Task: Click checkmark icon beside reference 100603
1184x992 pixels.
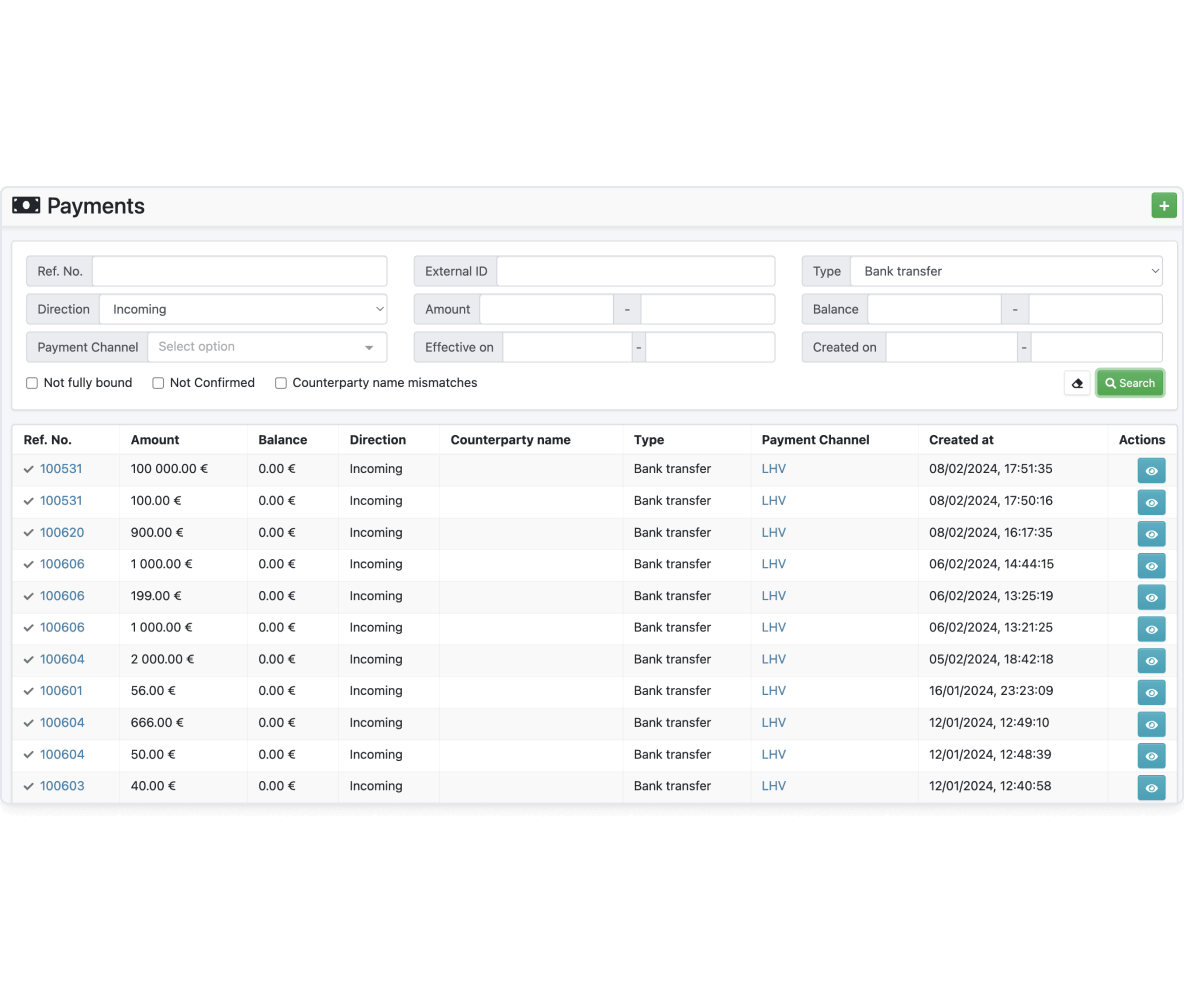Action: (29, 786)
